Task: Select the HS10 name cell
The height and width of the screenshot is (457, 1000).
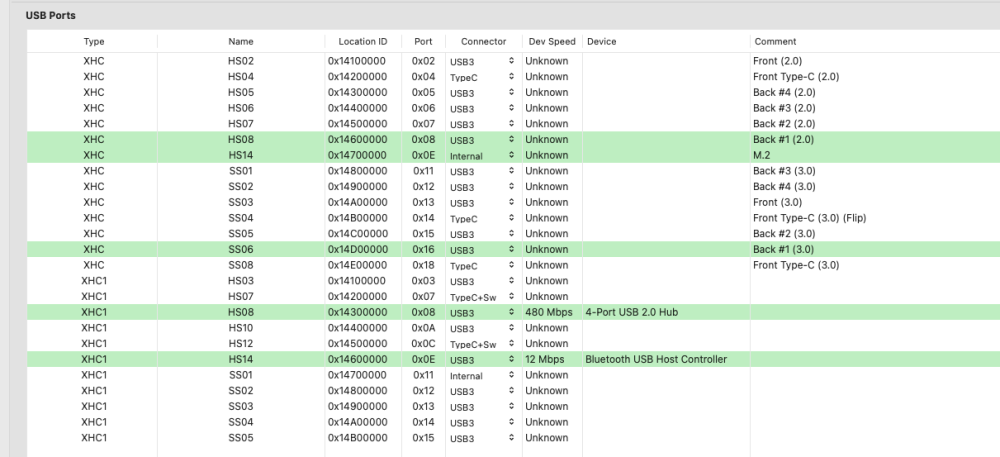Action: click(241, 328)
